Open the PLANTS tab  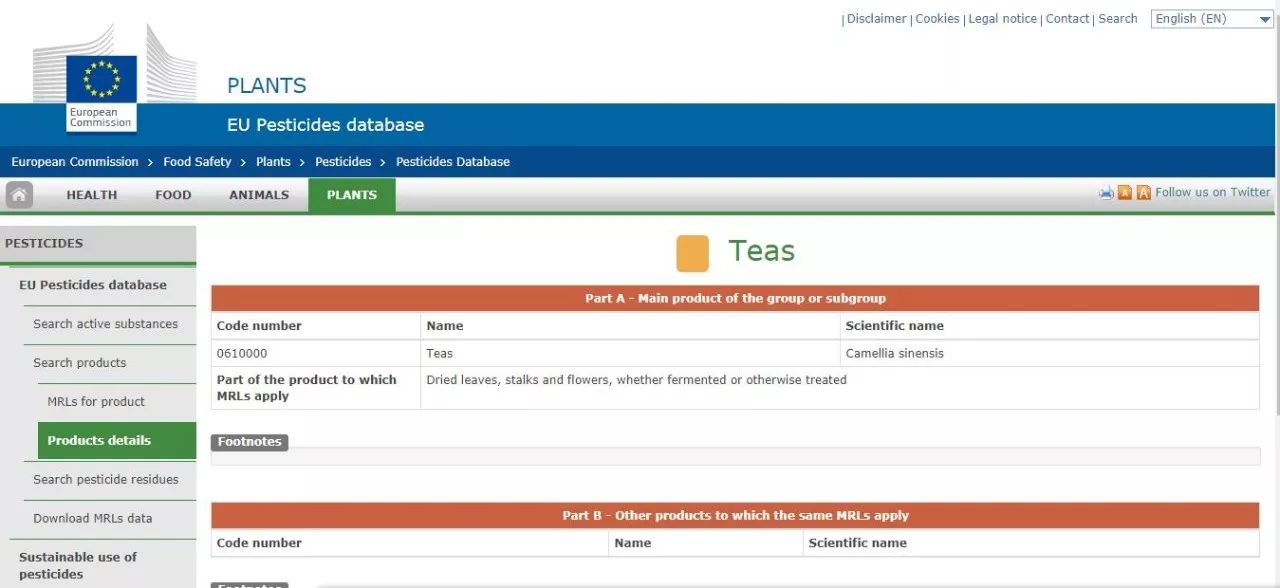[351, 195]
